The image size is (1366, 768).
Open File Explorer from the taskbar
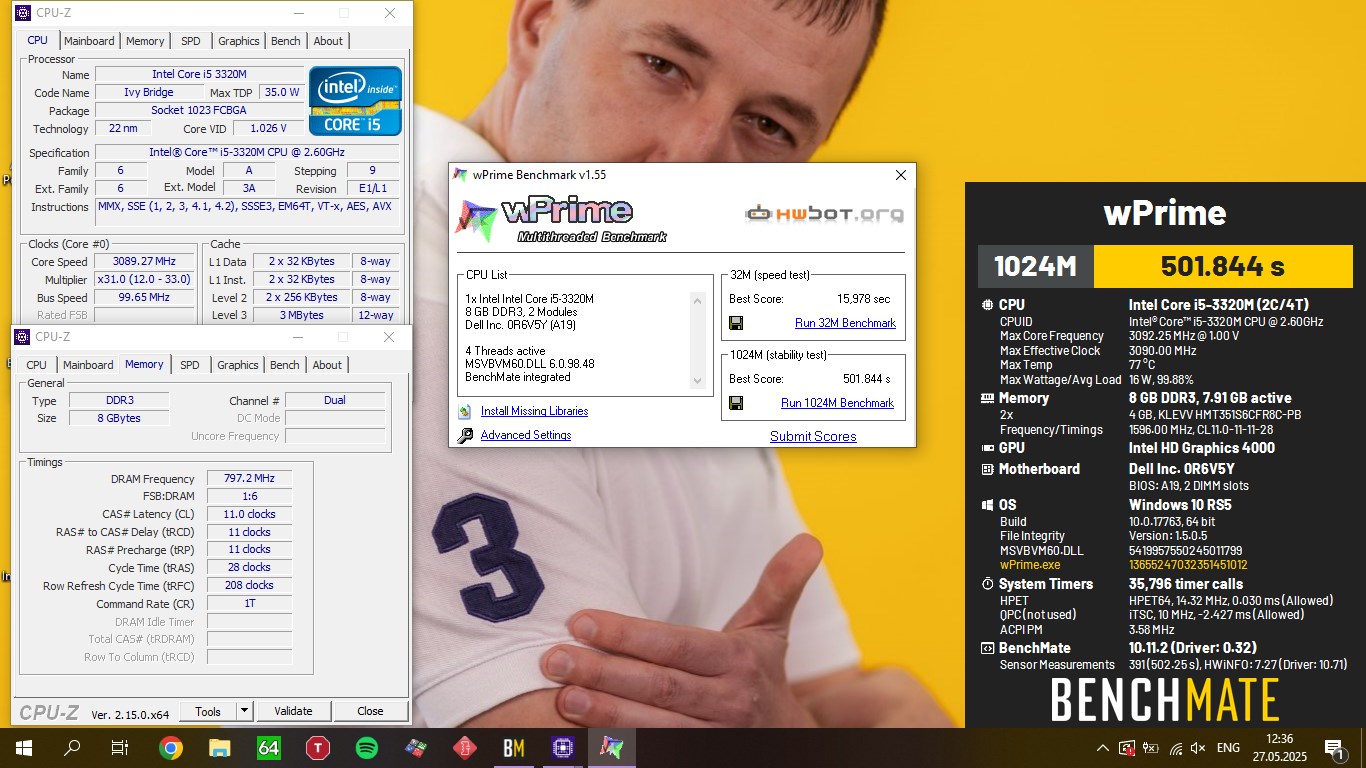[220, 748]
